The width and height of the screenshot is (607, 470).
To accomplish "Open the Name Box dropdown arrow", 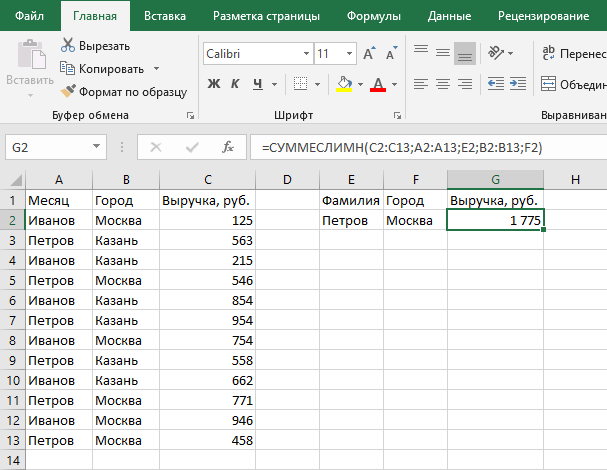I will pyautogui.click(x=96, y=147).
